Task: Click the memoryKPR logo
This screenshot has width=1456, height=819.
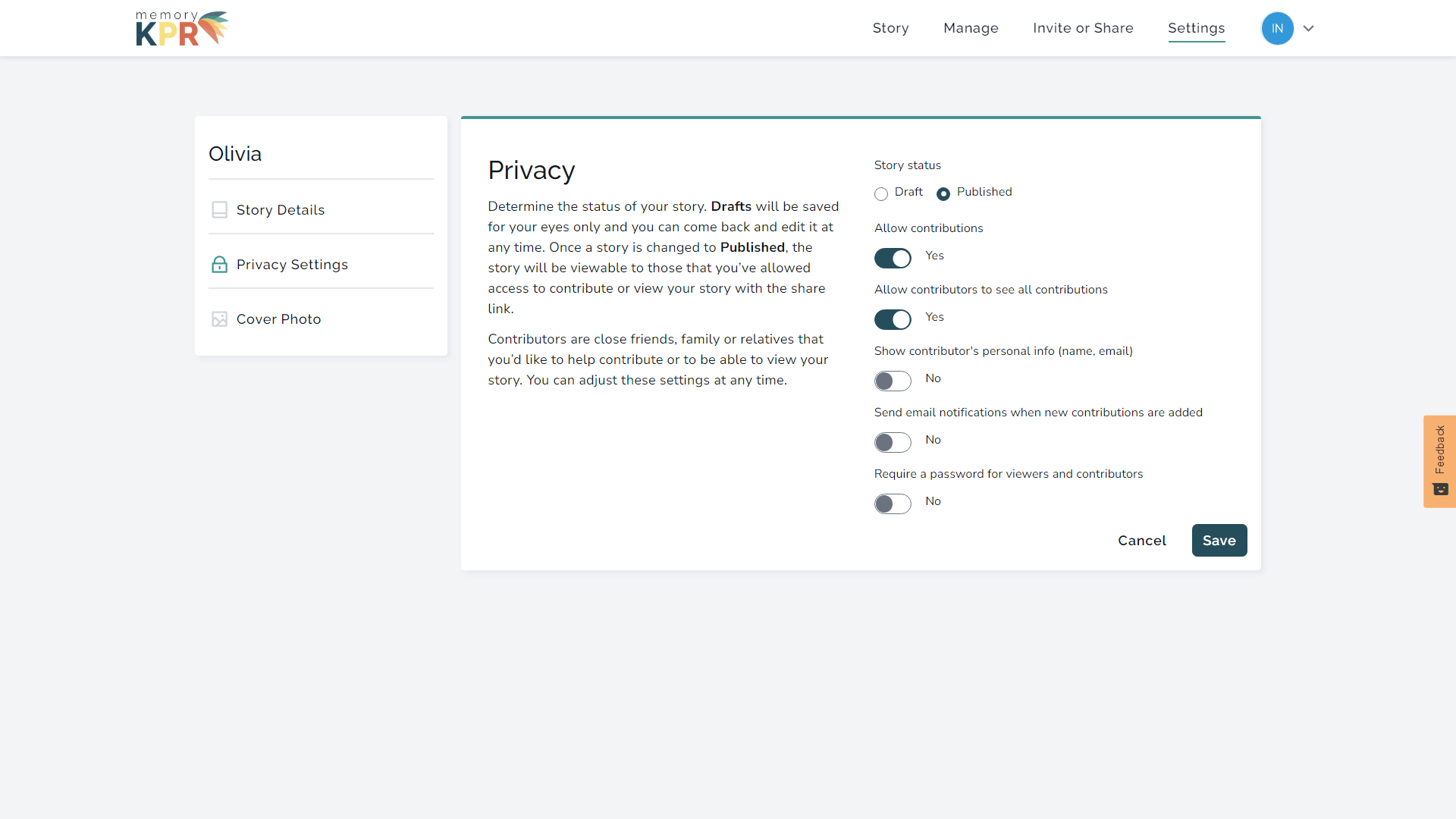Action: coord(182,28)
